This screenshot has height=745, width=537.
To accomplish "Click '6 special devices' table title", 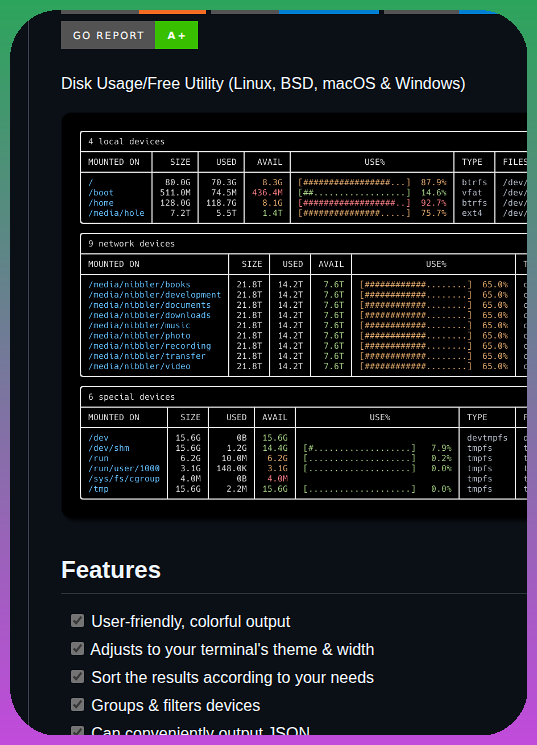I will click(x=132, y=397).
